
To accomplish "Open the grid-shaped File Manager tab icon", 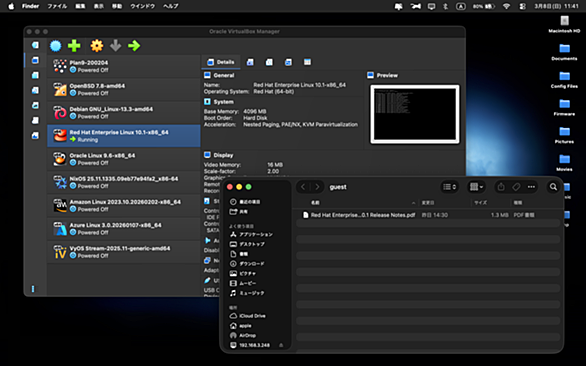I will tap(307, 62).
